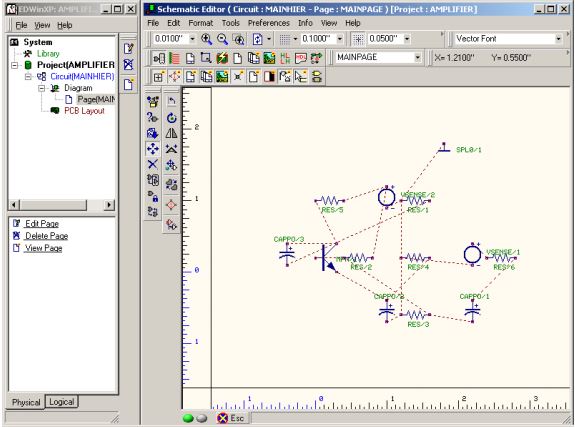Click the grid plus toolbar icon in the third row
The image size is (575, 427).
pos(158,77)
